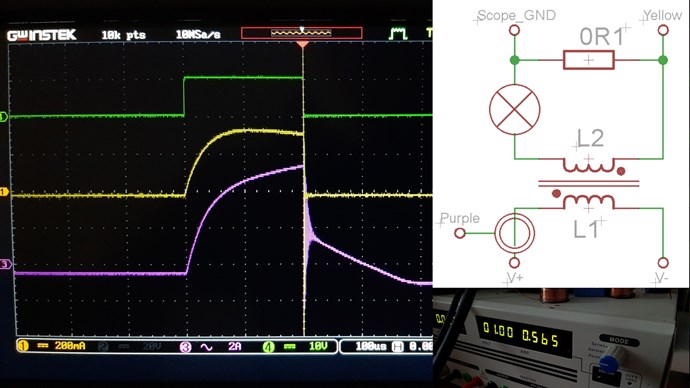
Task: Click the blue MODE knob on power supply
Action: [x=609, y=363]
